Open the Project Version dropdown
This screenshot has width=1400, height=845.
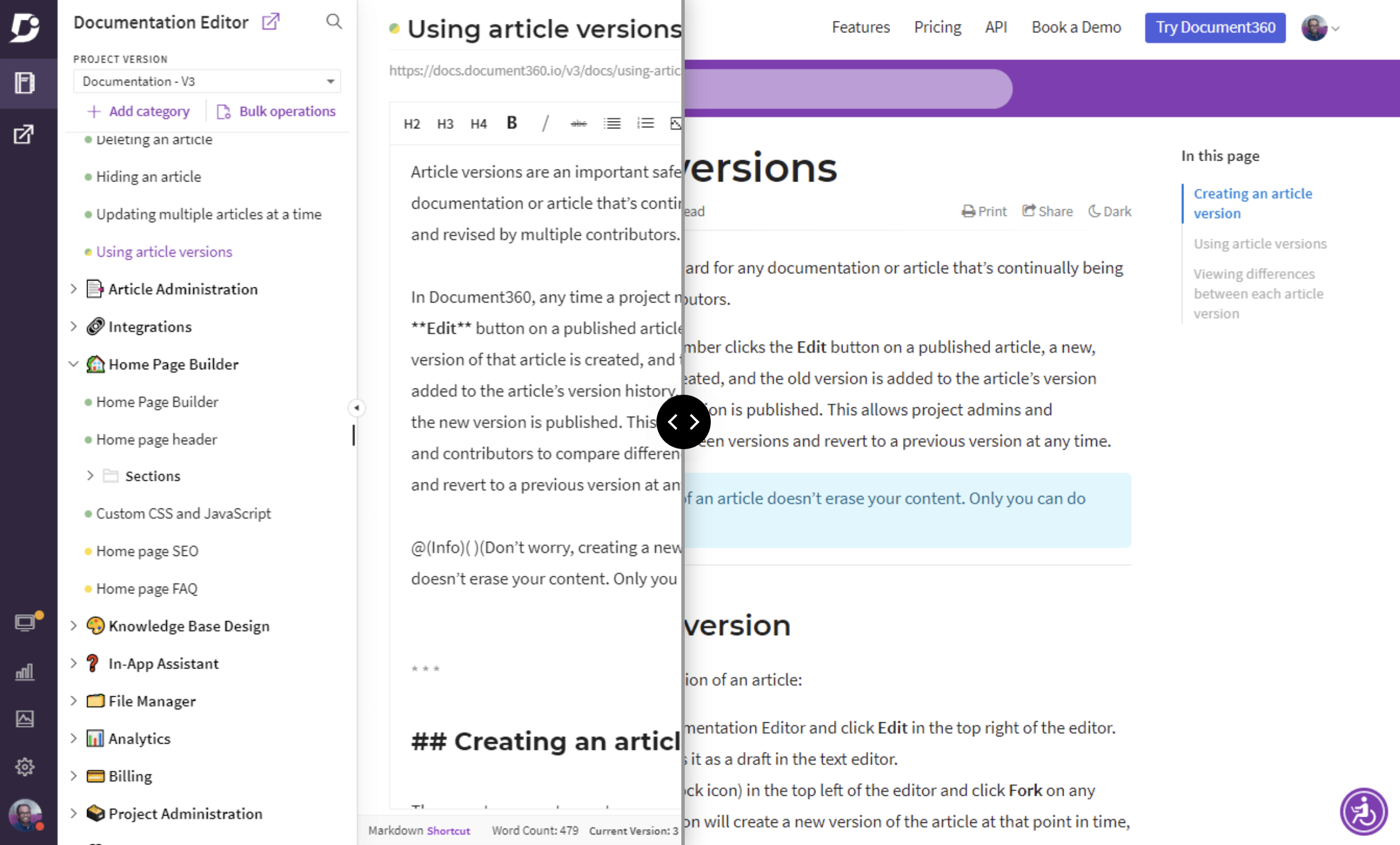point(207,81)
